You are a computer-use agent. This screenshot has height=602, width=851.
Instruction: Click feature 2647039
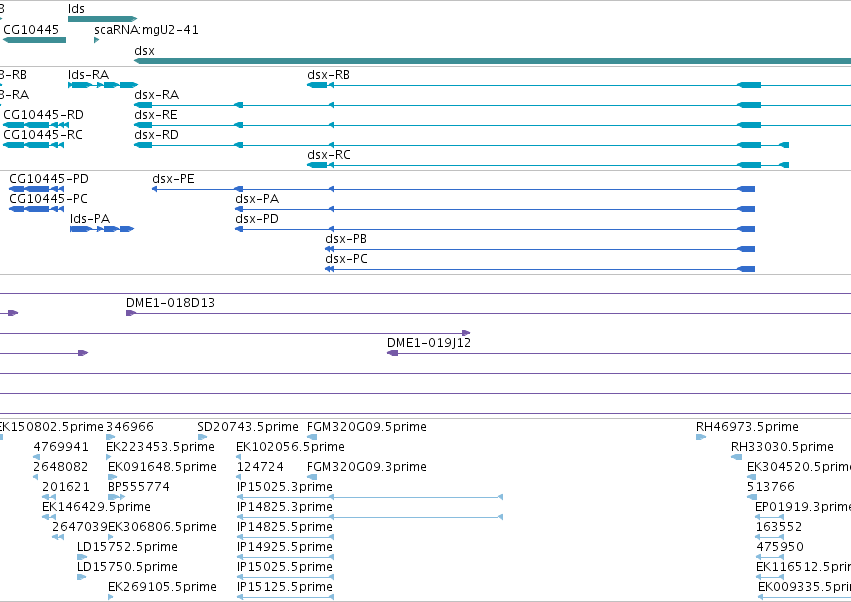[x=58, y=537]
